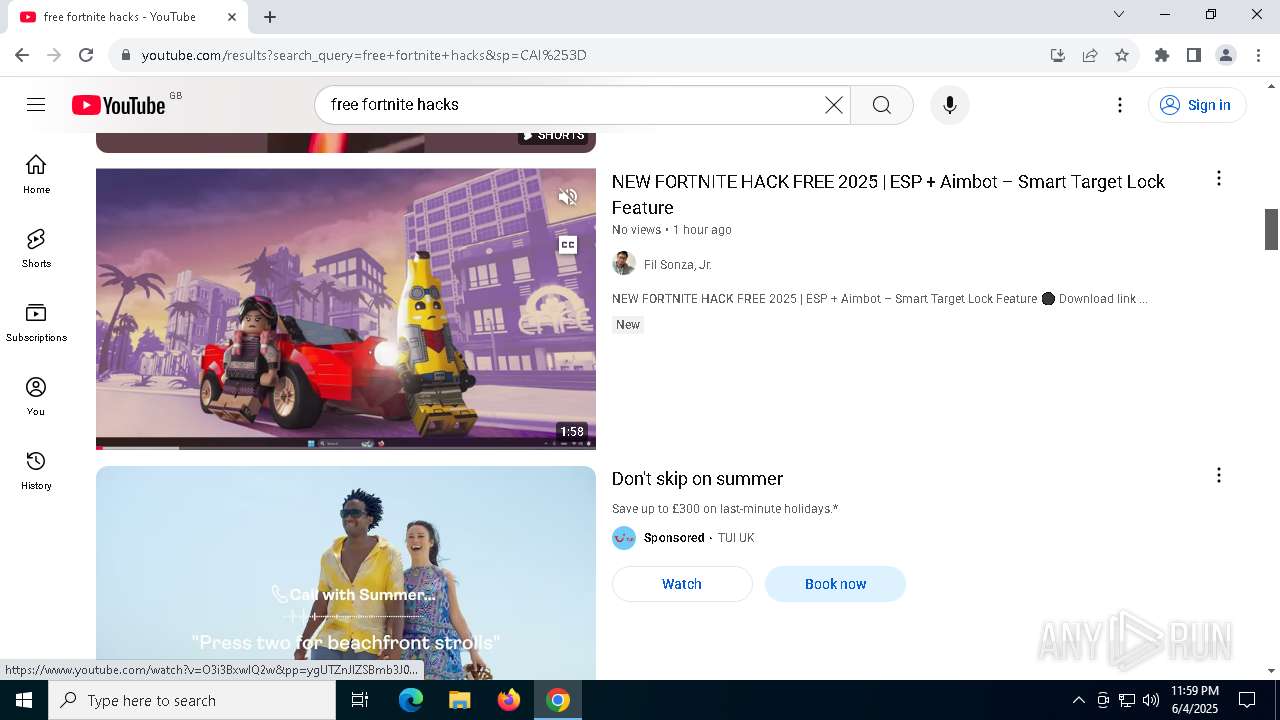
Task: Open Chrome profile avatar
Action: click(x=1226, y=55)
